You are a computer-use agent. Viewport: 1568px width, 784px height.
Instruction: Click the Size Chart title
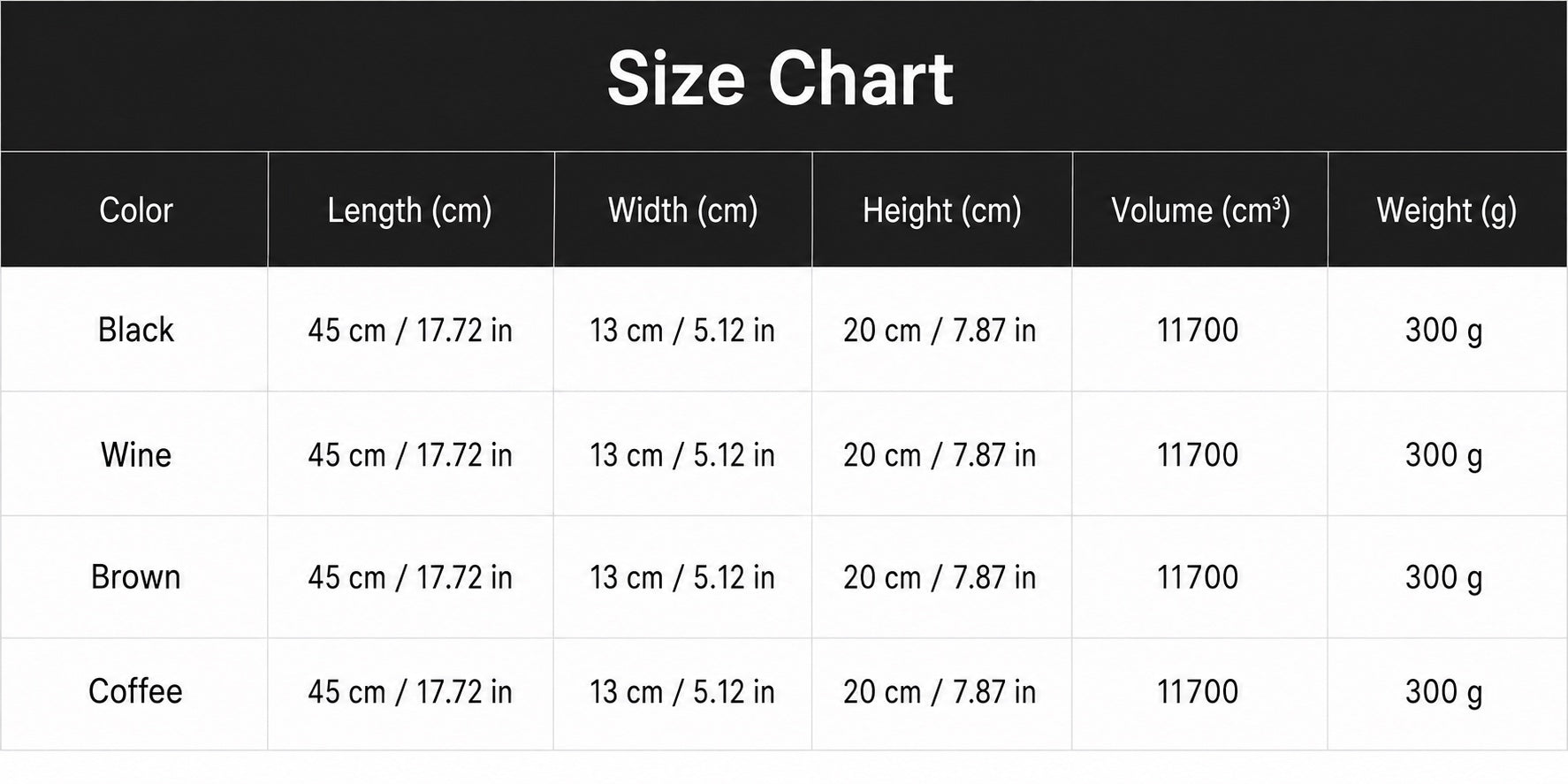click(780, 80)
